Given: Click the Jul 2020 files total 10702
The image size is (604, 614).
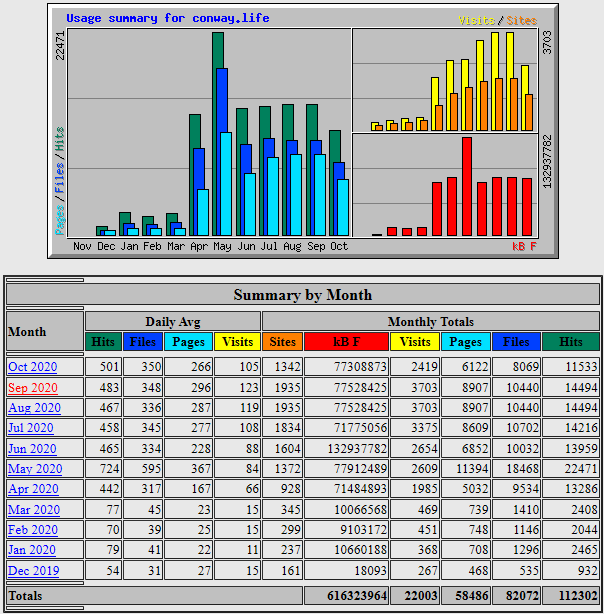Looking at the screenshot, I should (x=523, y=428).
